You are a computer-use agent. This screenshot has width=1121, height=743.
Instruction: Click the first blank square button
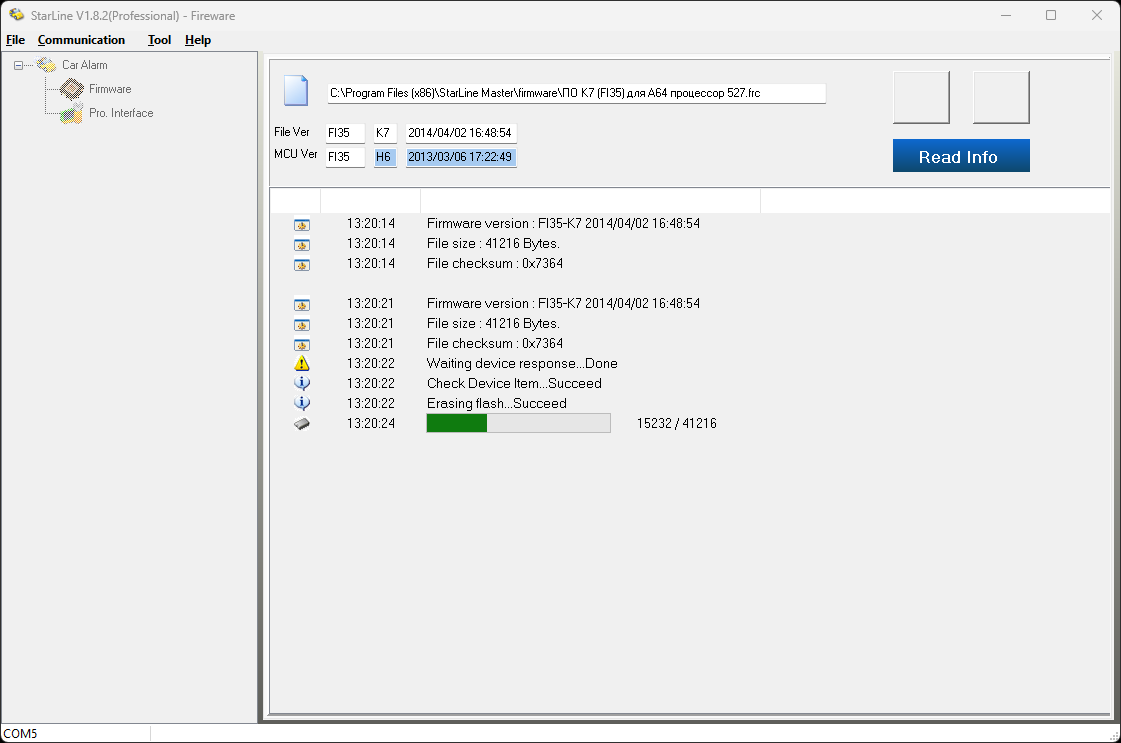[922, 97]
